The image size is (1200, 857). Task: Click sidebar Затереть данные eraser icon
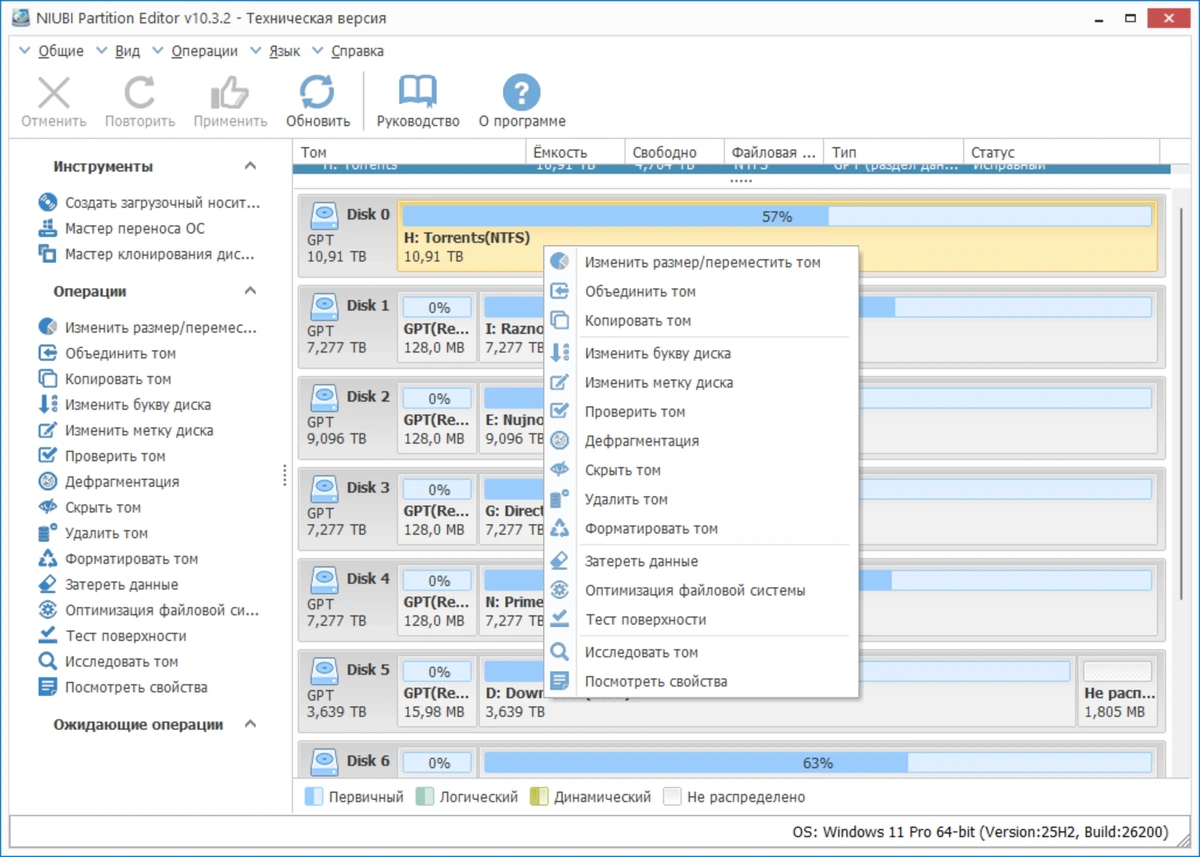coord(47,584)
